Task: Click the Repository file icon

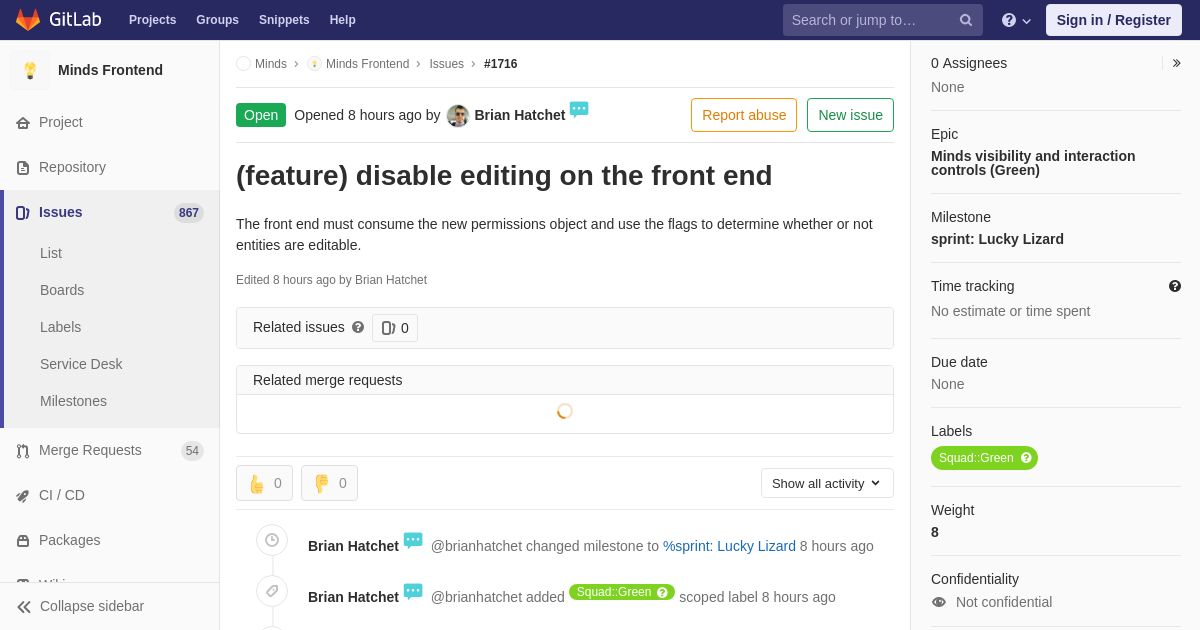Action: (x=23, y=168)
